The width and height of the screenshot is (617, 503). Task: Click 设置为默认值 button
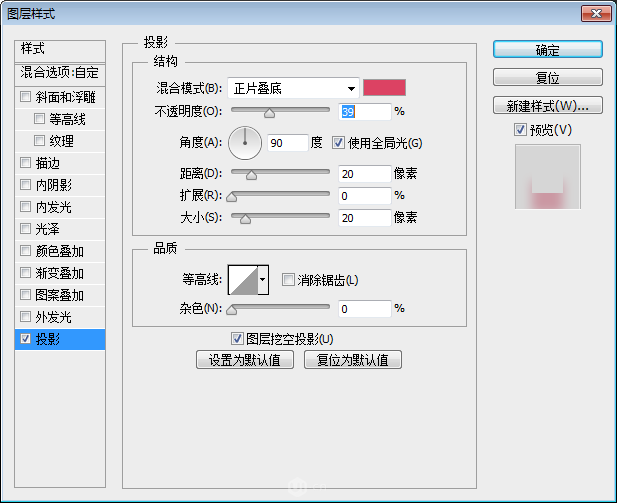click(245, 360)
